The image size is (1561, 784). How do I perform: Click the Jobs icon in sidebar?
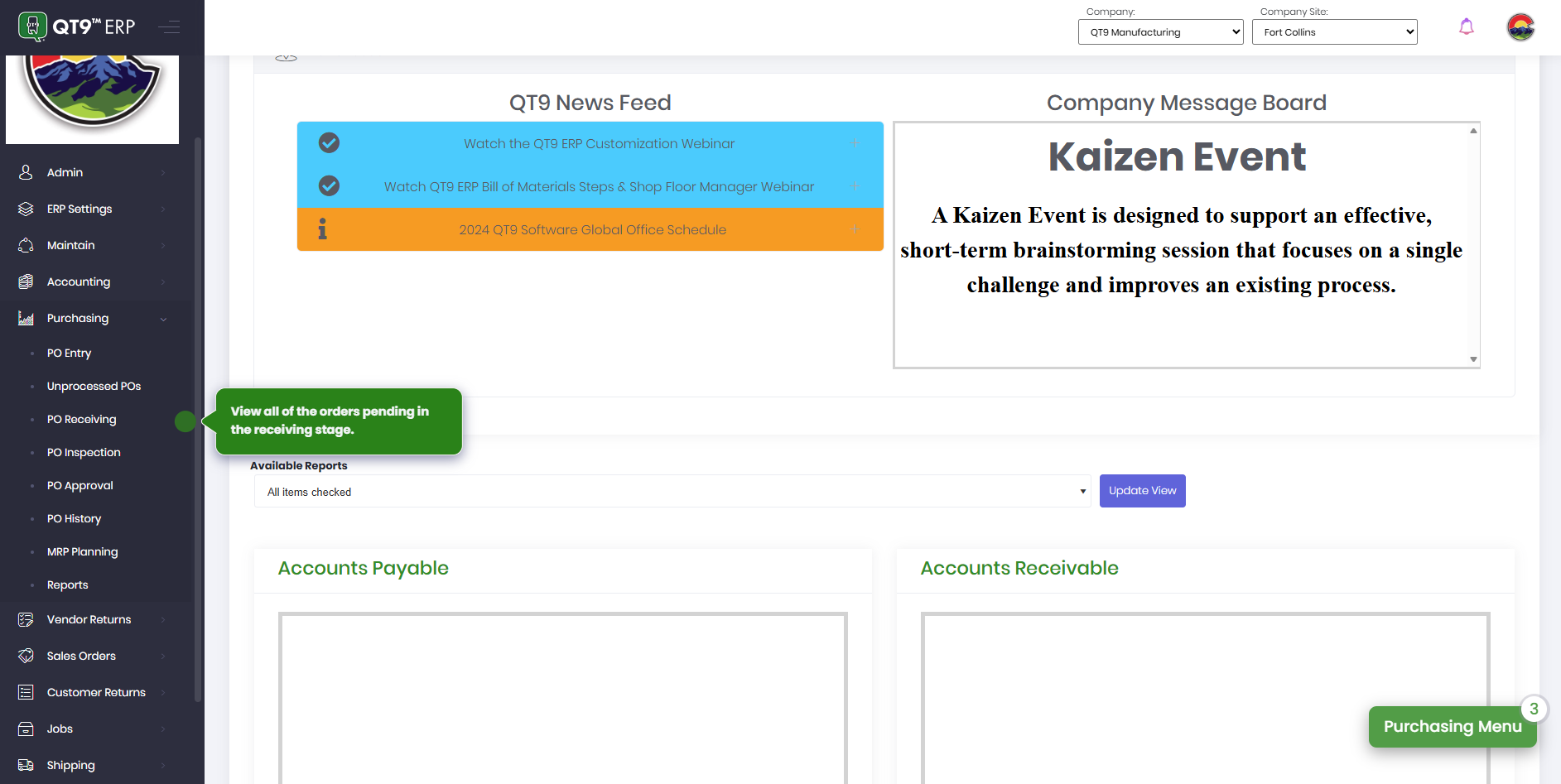pyautogui.click(x=26, y=729)
